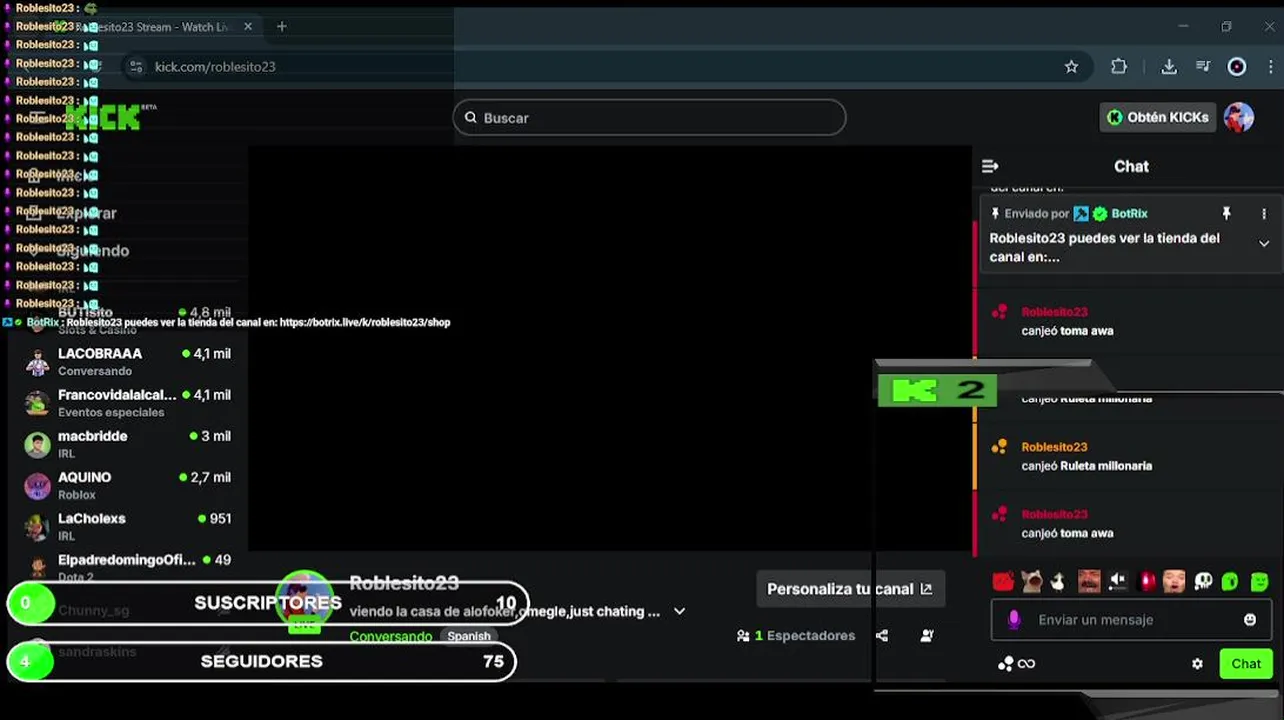Pick the white skull emote

point(1203,581)
